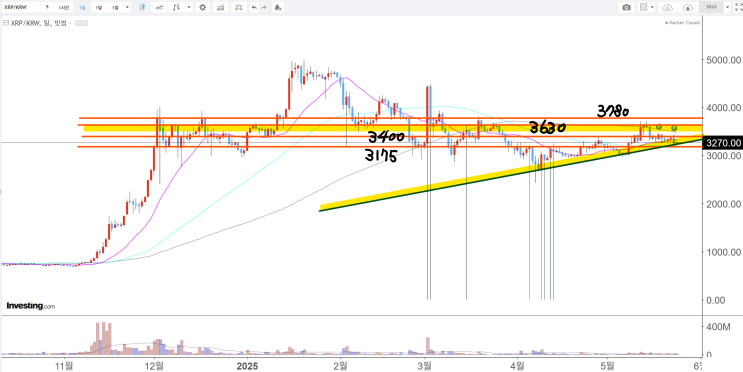Open the indicators icon in toolbar
The height and width of the screenshot is (372, 743).
[220, 8]
